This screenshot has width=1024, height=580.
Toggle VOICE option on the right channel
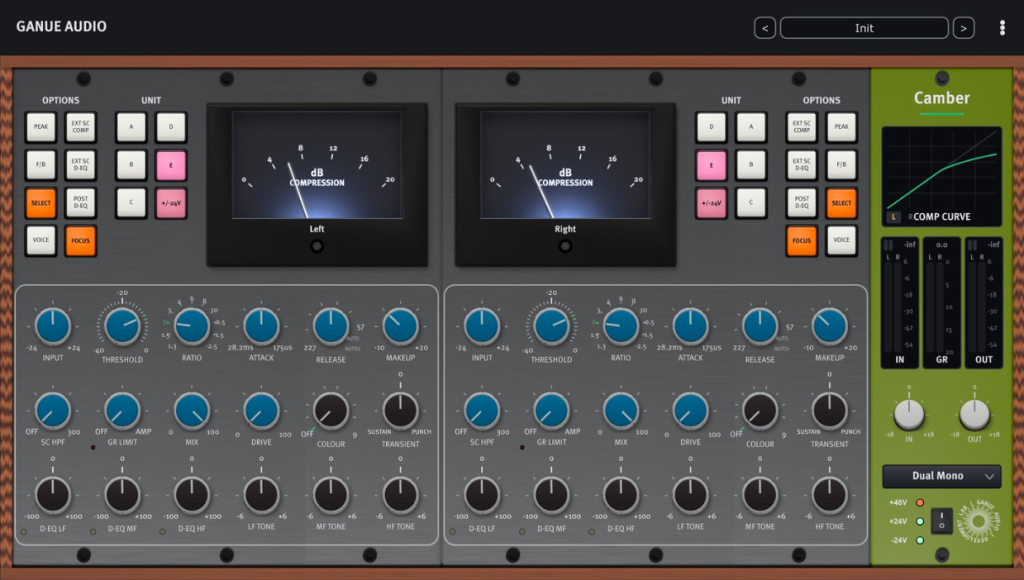tap(841, 240)
